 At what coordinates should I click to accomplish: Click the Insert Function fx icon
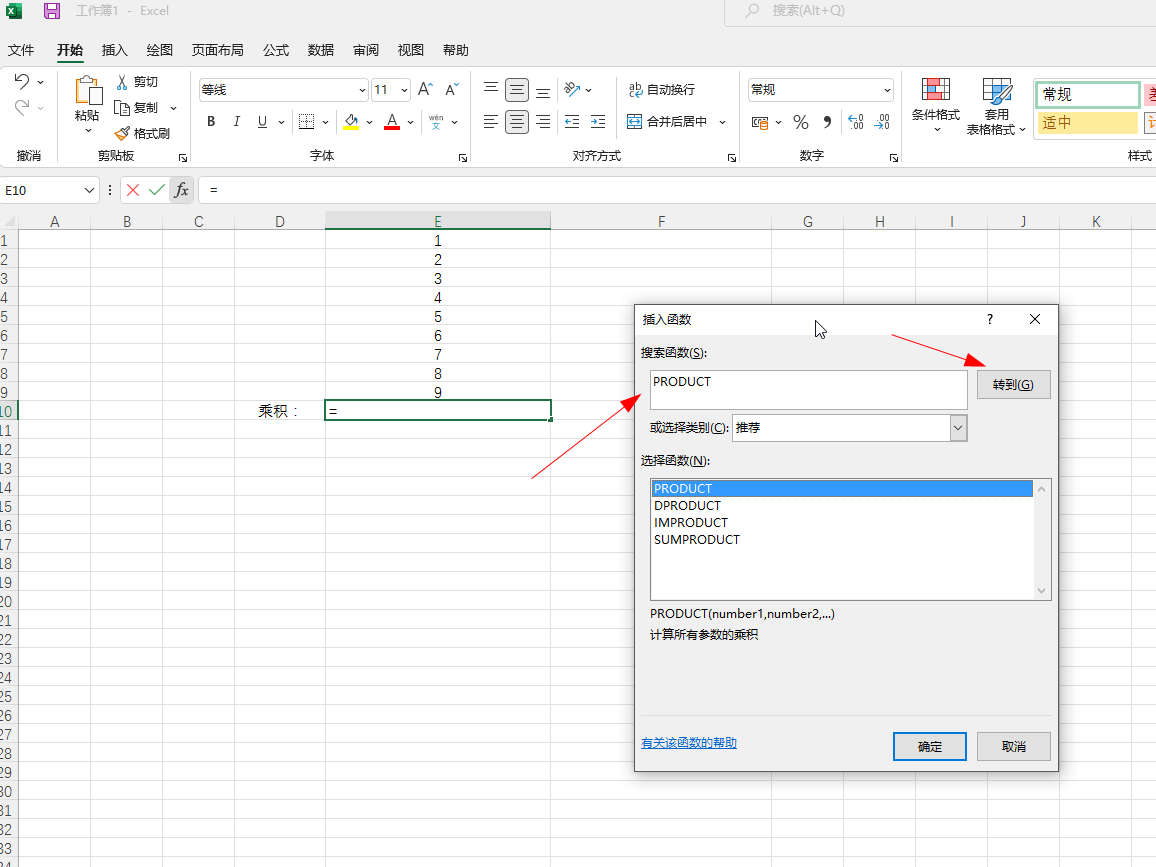click(x=181, y=190)
